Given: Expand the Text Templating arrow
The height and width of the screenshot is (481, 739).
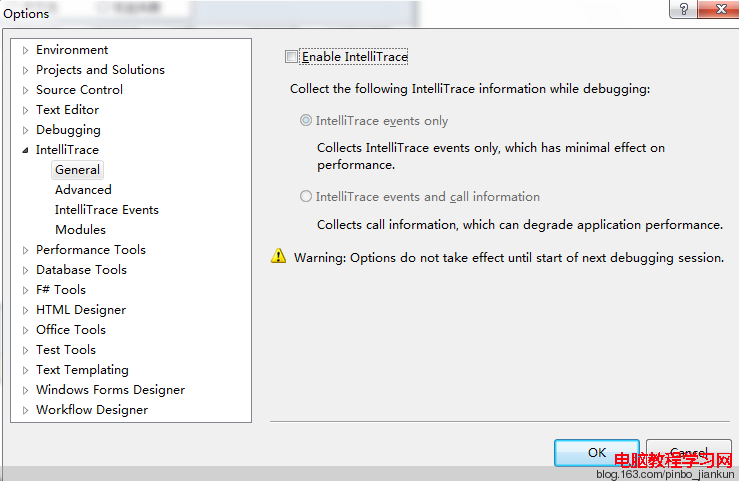Looking at the screenshot, I should [x=25, y=370].
